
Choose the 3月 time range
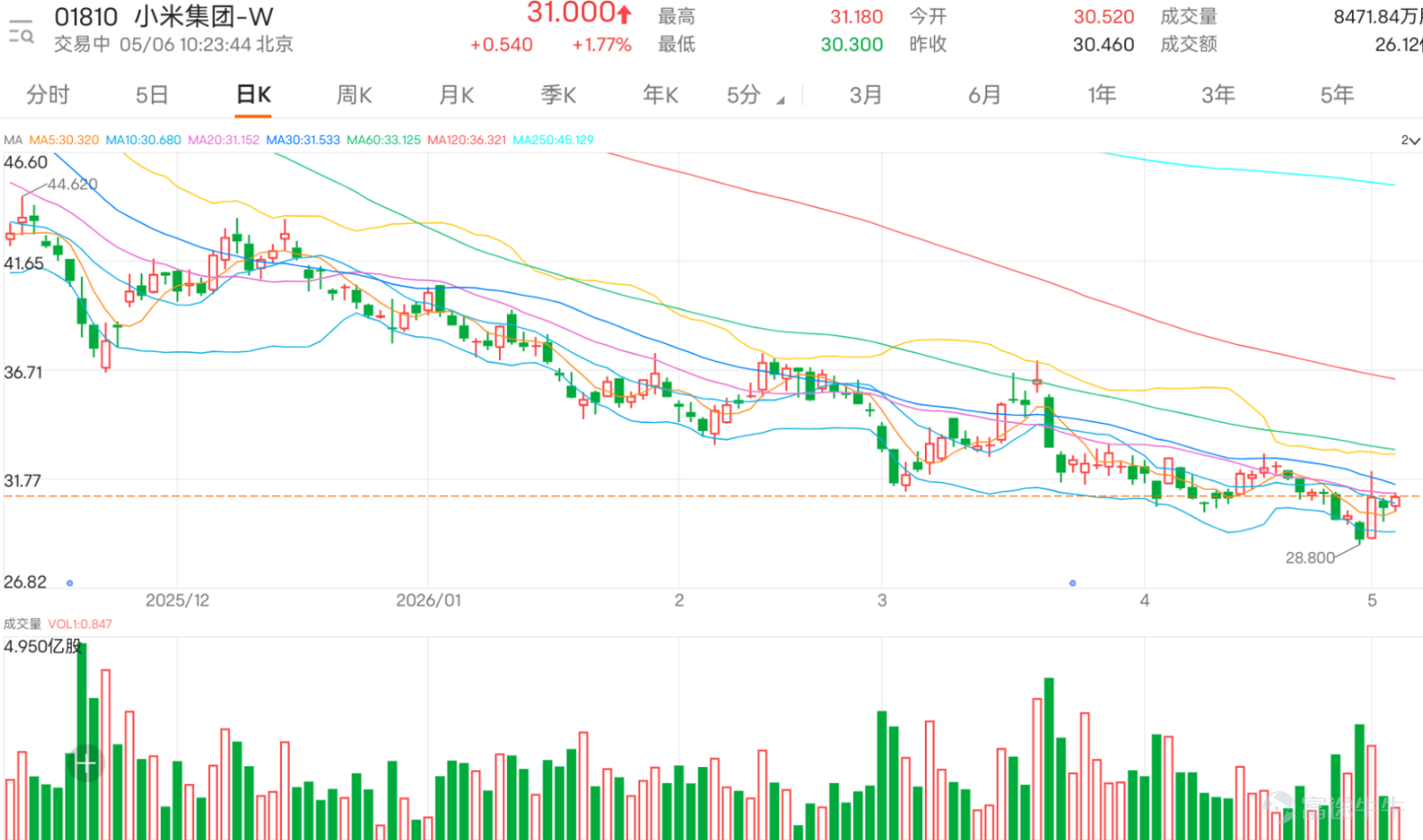865,94
